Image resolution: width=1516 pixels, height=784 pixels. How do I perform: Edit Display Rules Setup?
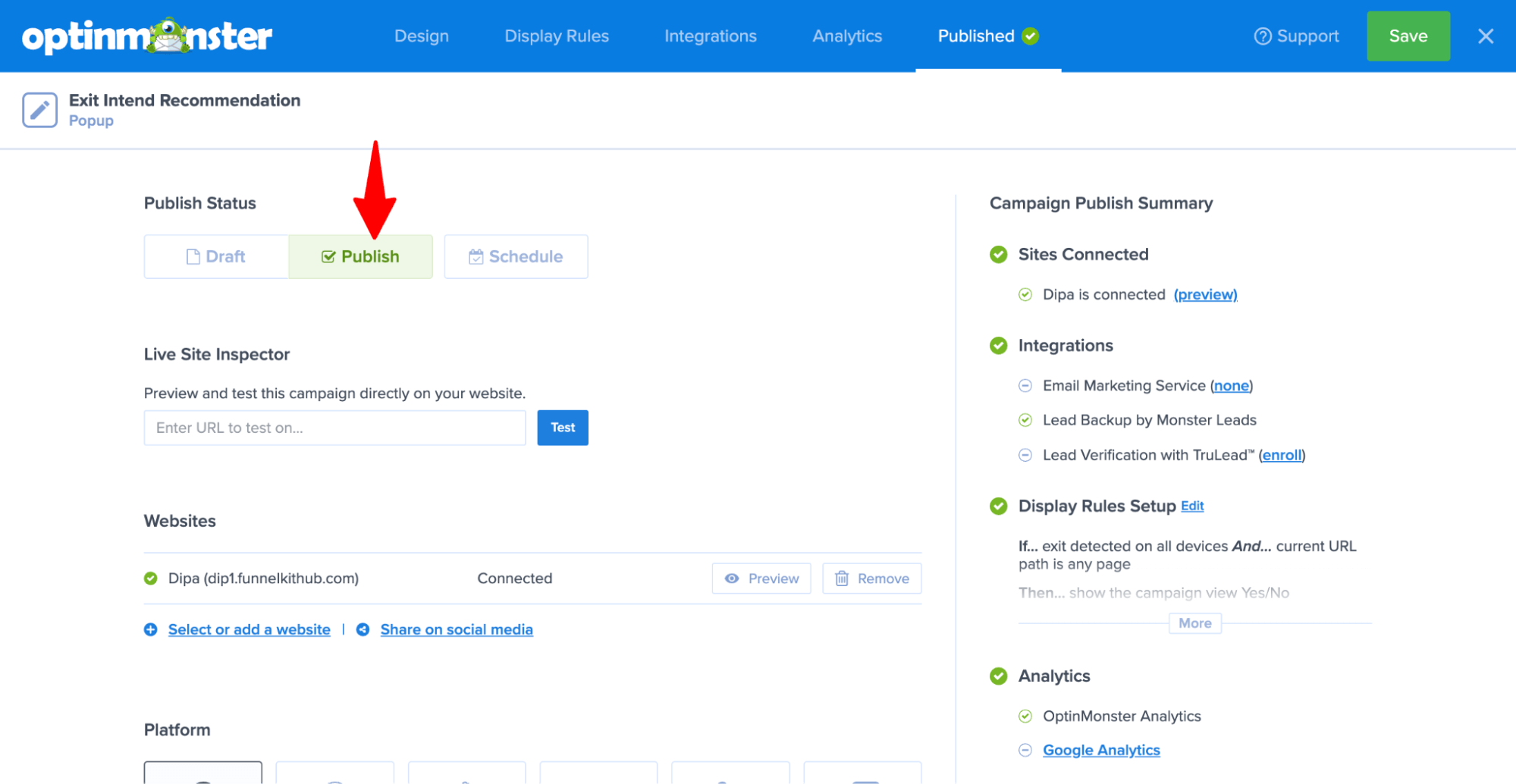coord(1192,506)
